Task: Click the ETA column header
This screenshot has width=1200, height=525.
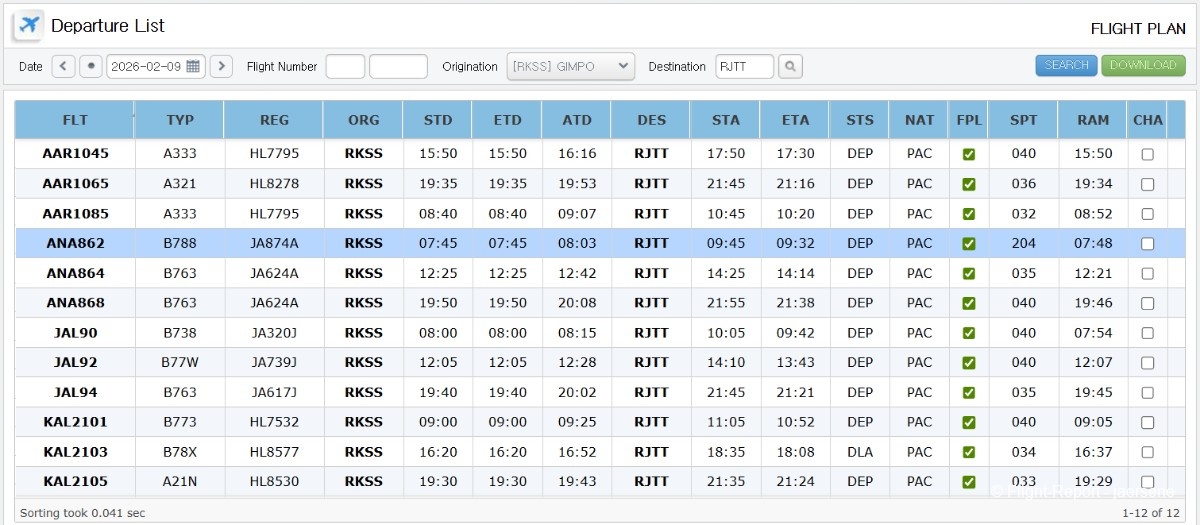Action: pyautogui.click(x=795, y=120)
